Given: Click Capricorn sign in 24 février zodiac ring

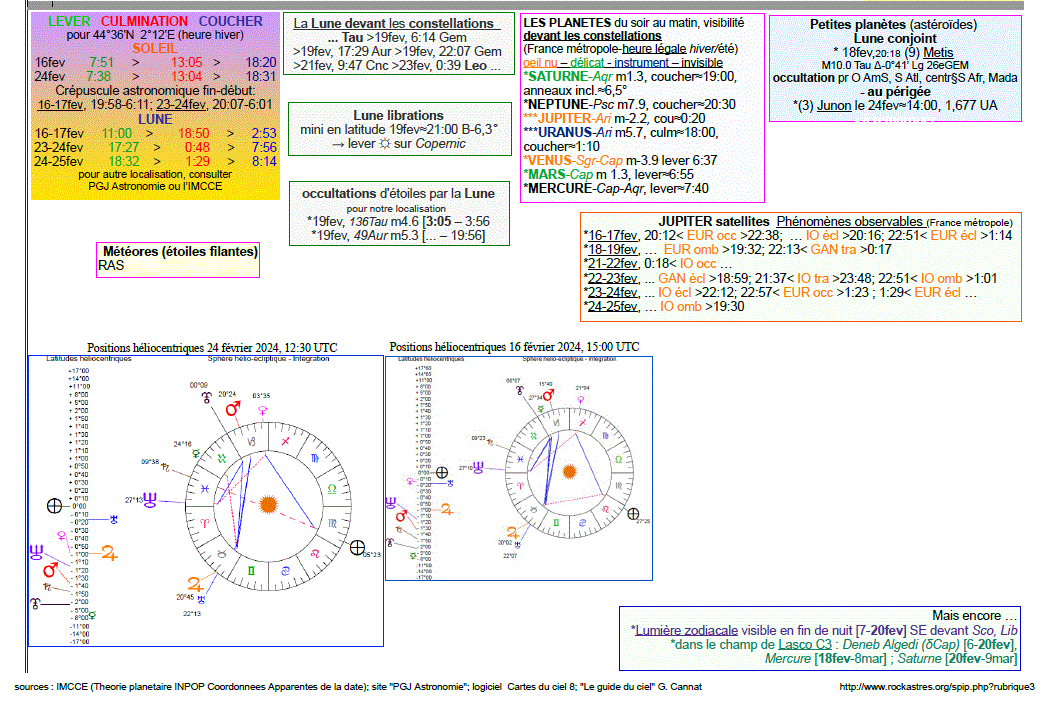Looking at the screenshot, I should pos(251,441).
